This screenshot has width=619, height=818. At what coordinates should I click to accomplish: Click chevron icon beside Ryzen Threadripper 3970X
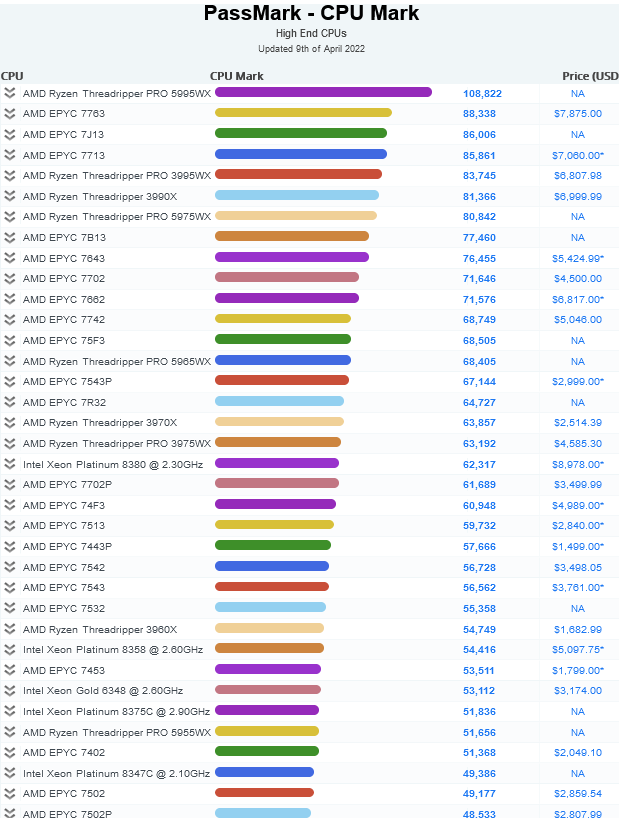pos(10,423)
